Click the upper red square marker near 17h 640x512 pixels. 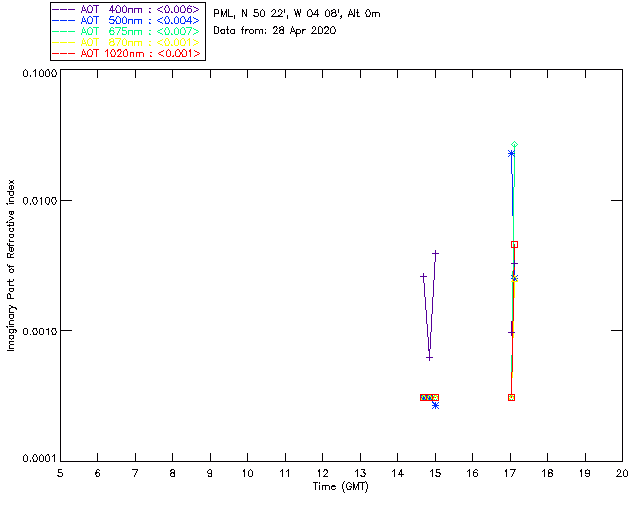[x=515, y=245]
